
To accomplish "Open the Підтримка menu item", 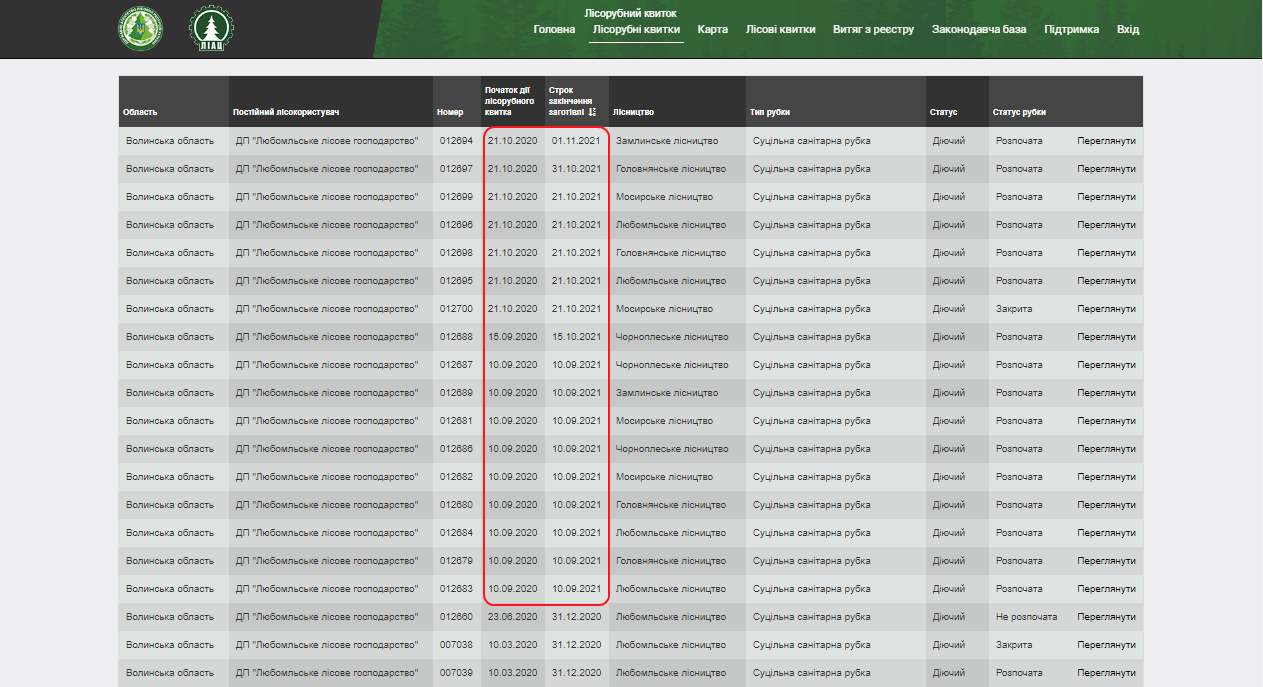I will pyautogui.click(x=1071, y=29).
